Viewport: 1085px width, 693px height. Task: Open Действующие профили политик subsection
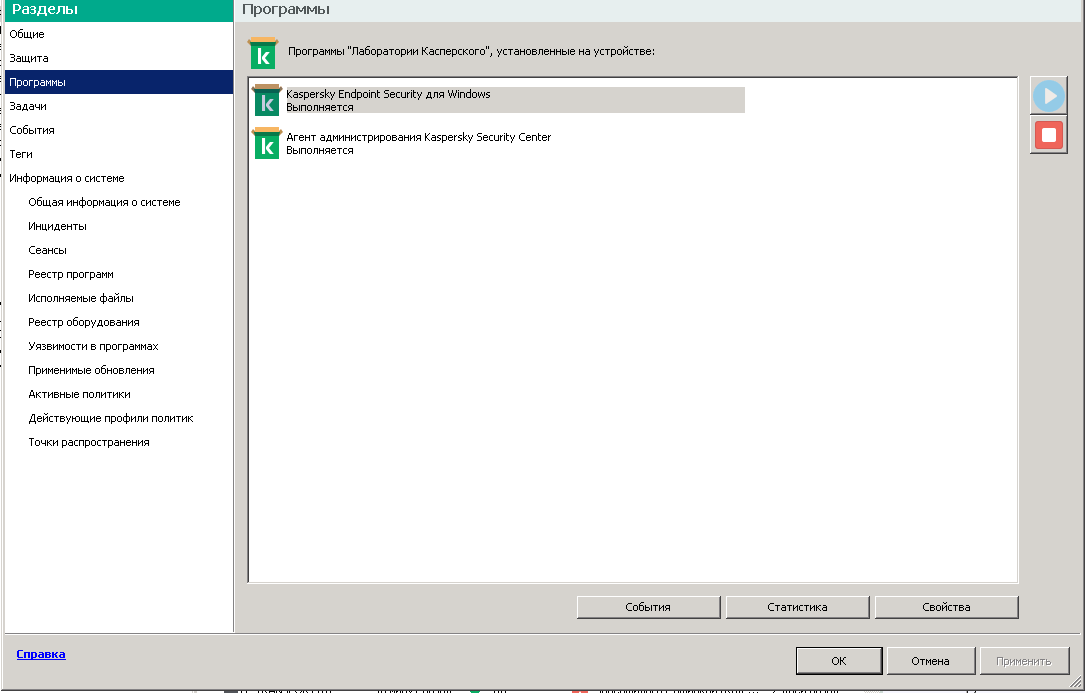(111, 418)
